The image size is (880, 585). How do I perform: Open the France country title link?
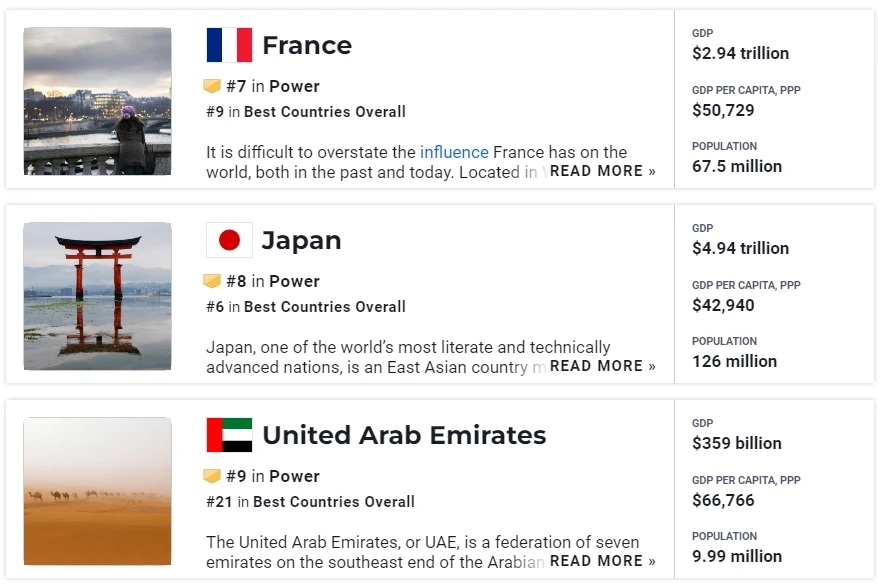[x=307, y=45]
